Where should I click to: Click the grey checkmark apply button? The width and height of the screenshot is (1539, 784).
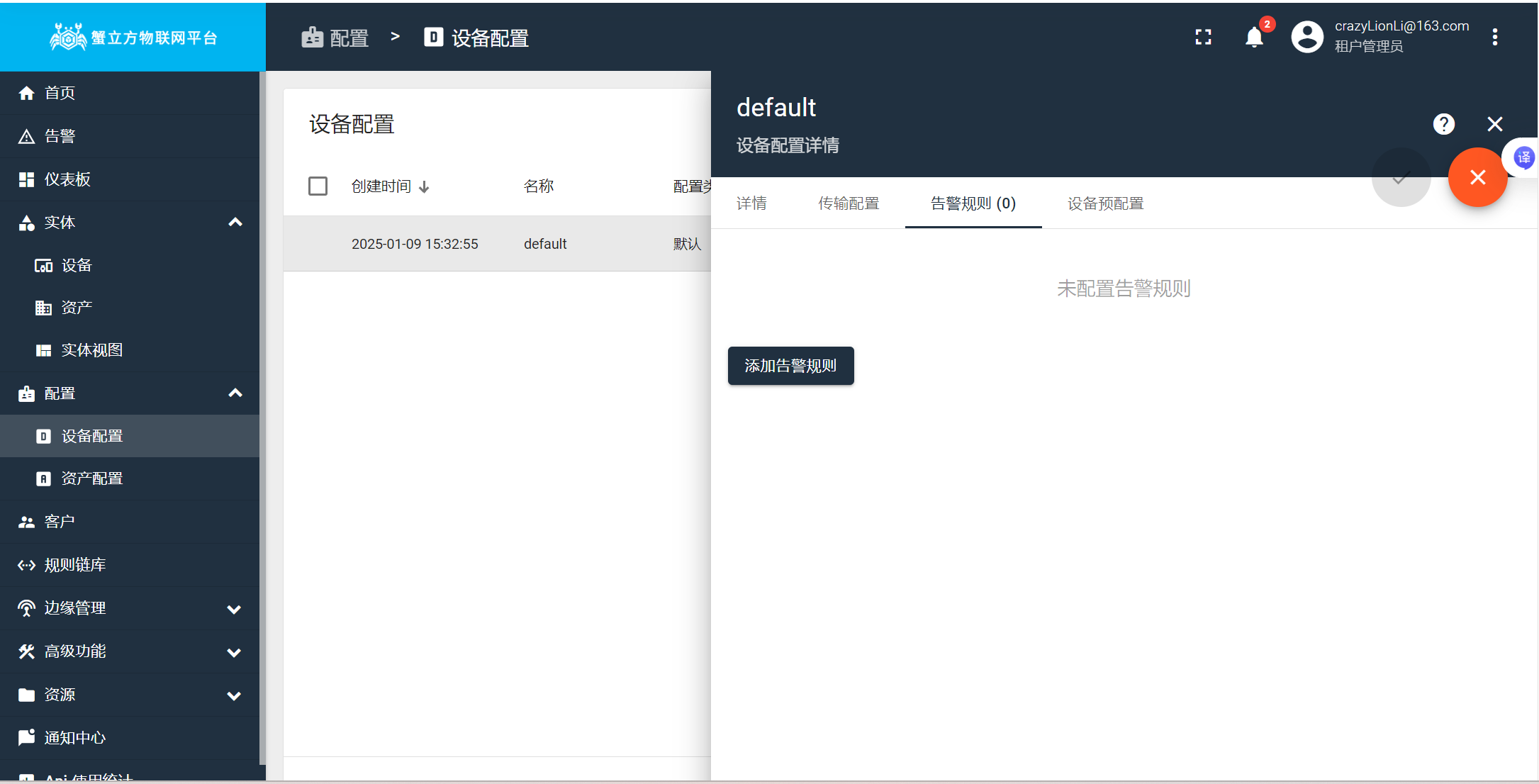[1401, 177]
